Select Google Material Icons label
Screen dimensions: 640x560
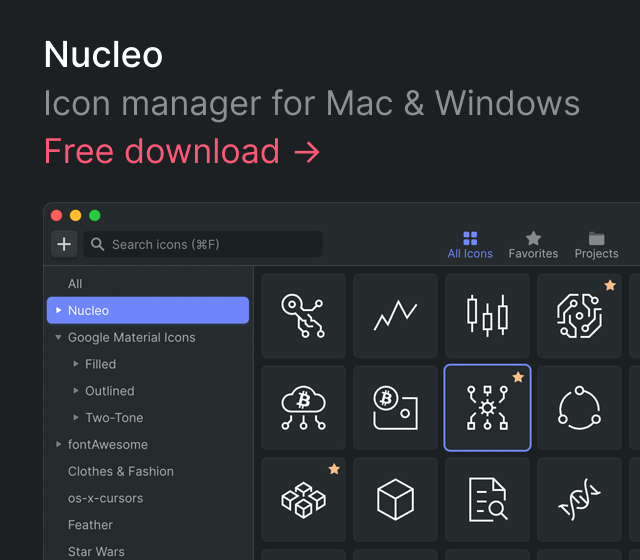(131, 338)
